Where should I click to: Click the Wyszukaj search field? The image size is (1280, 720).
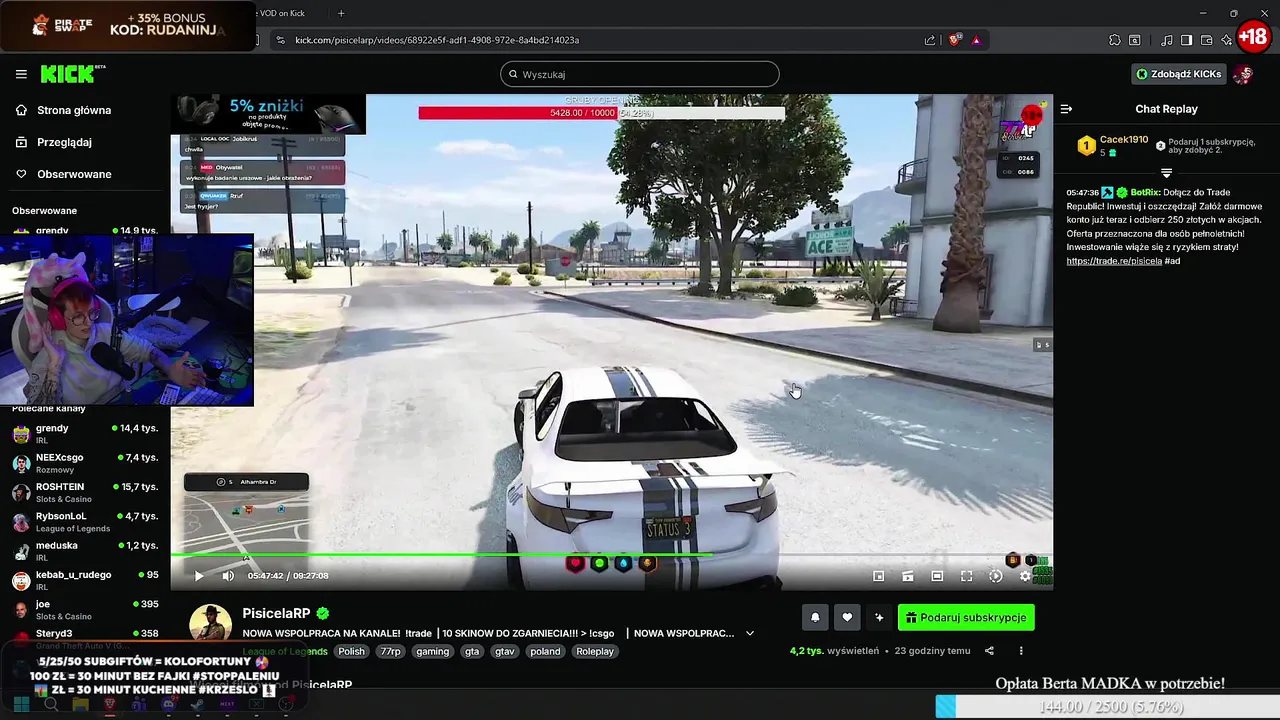[640, 74]
